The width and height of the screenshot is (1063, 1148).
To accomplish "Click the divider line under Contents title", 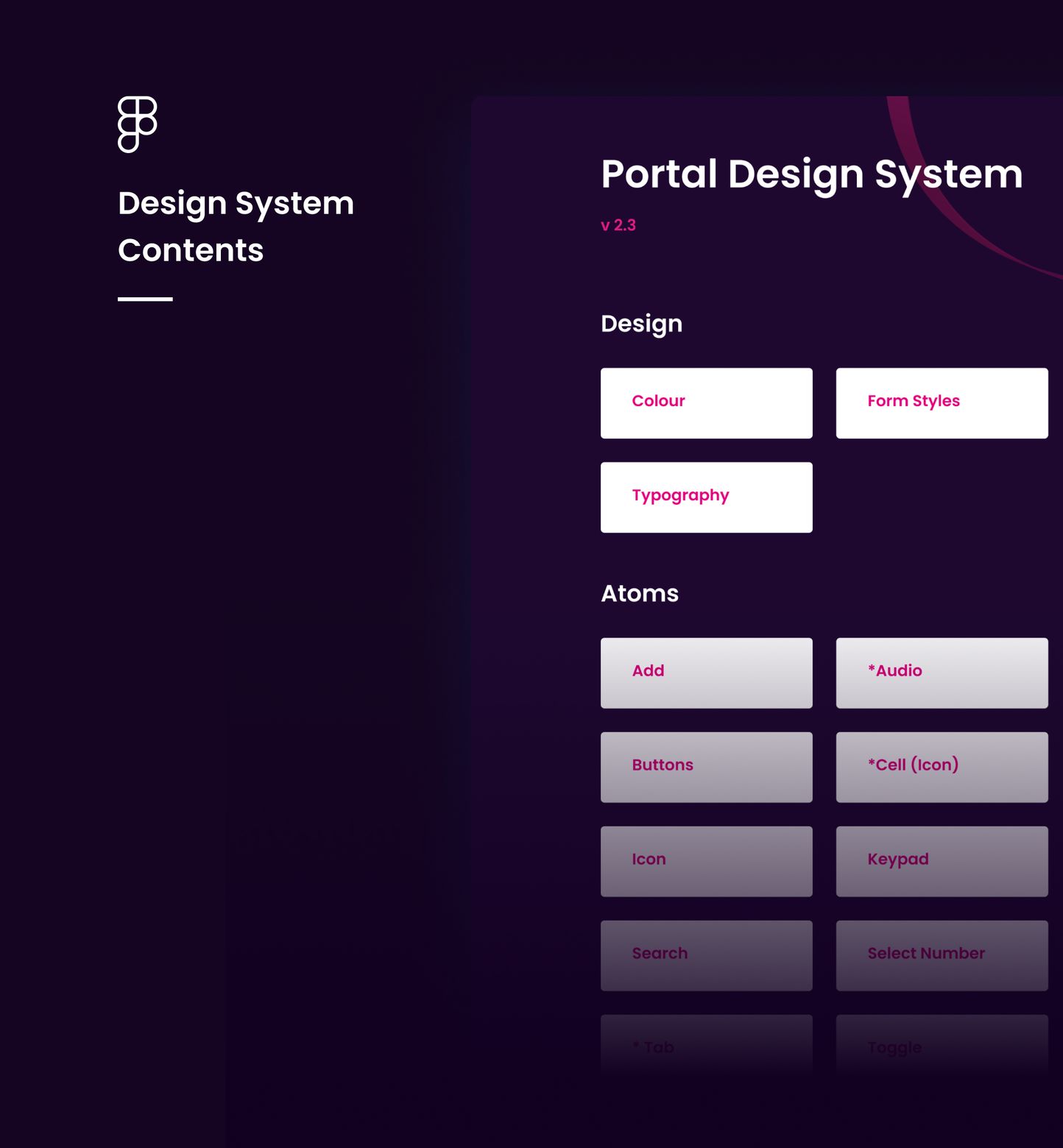I will coord(145,299).
